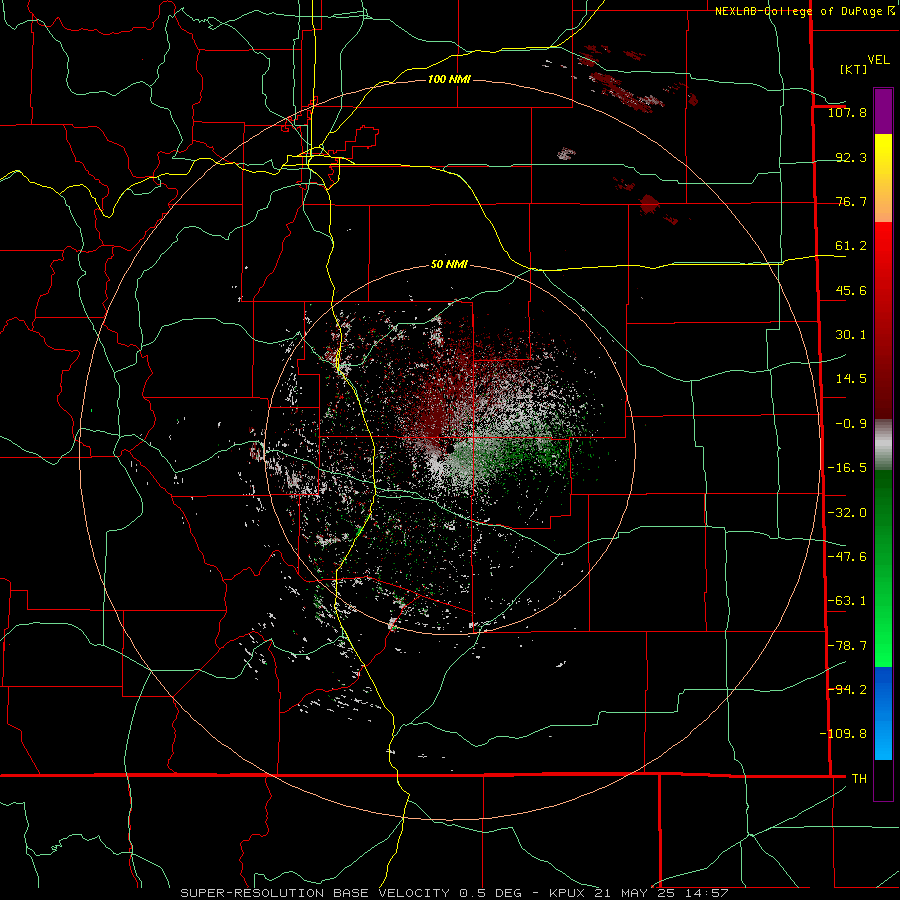Click the 30.1 legend value

[x=851, y=335]
